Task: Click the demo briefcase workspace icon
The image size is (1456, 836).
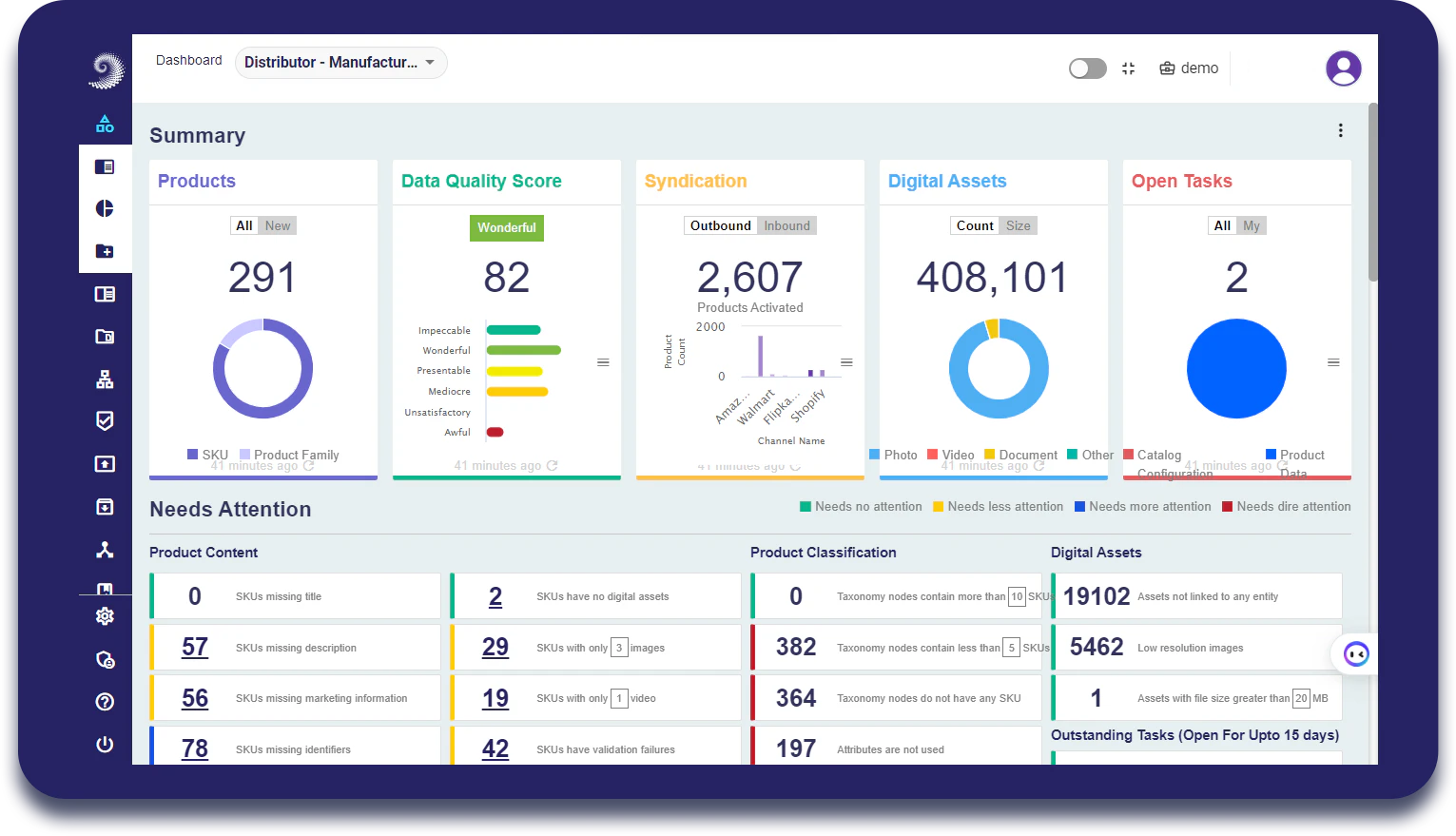Action: pos(1167,68)
